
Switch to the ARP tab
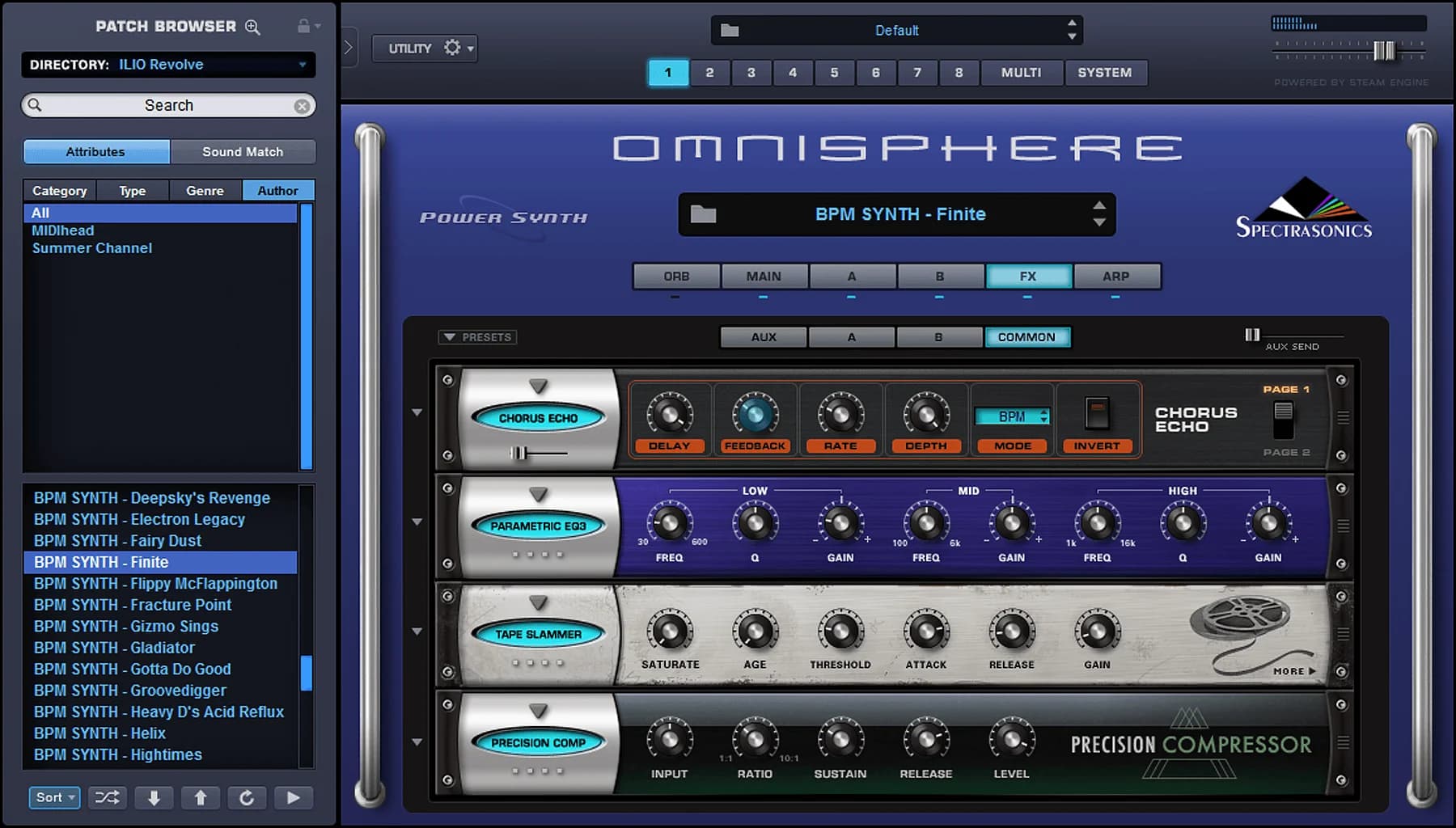(1117, 276)
